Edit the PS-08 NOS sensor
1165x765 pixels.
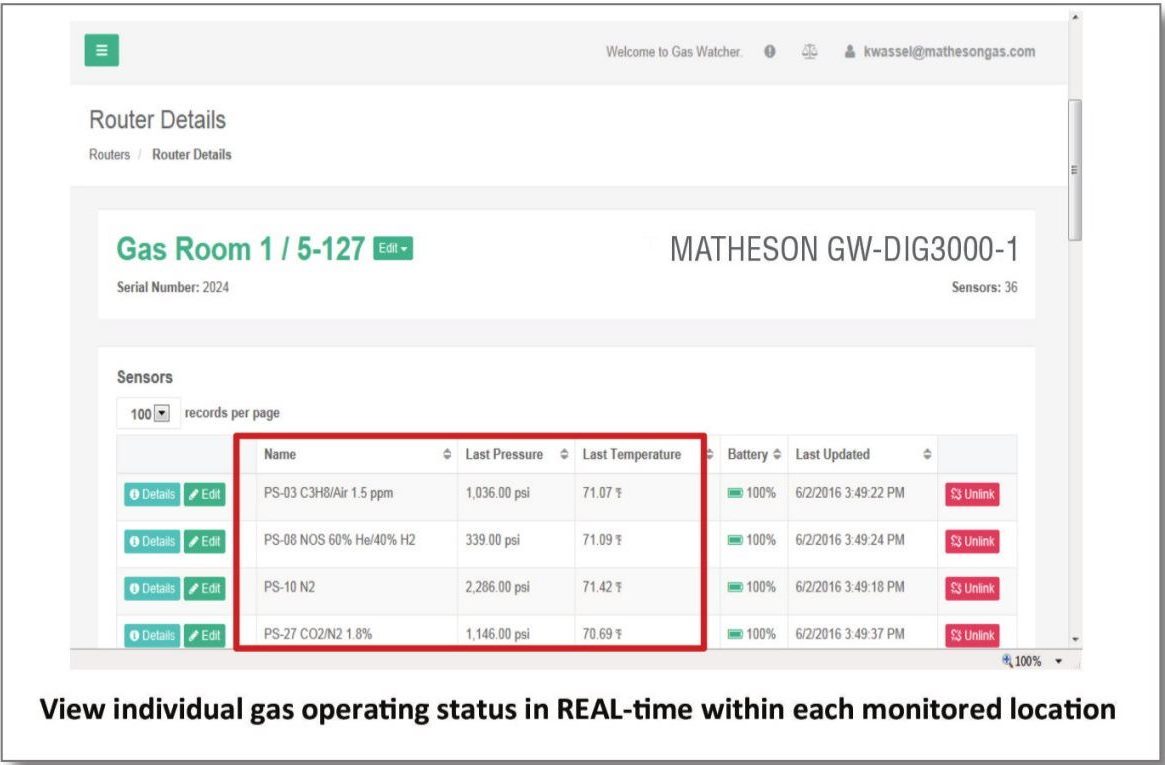tap(205, 541)
